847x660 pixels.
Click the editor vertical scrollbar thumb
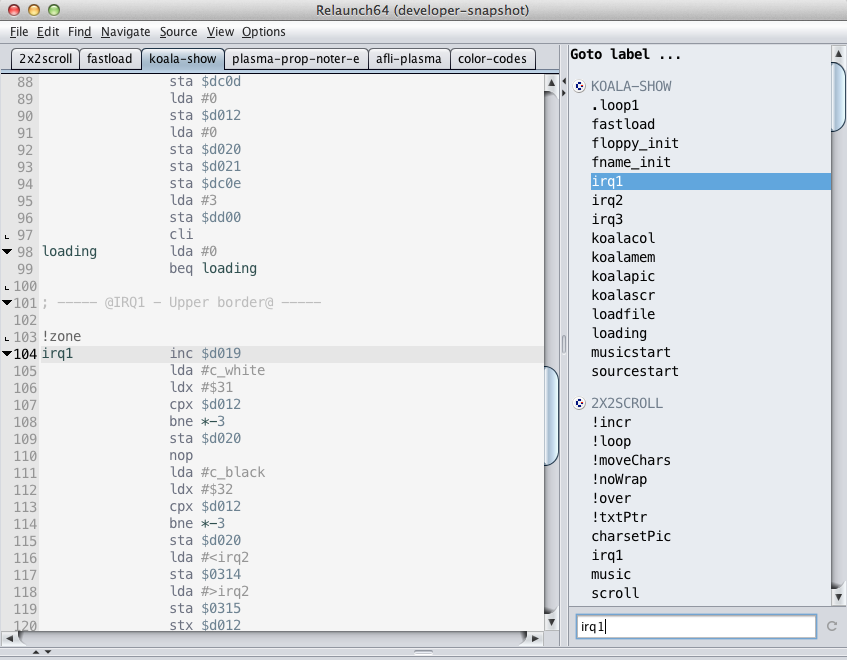click(x=553, y=415)
